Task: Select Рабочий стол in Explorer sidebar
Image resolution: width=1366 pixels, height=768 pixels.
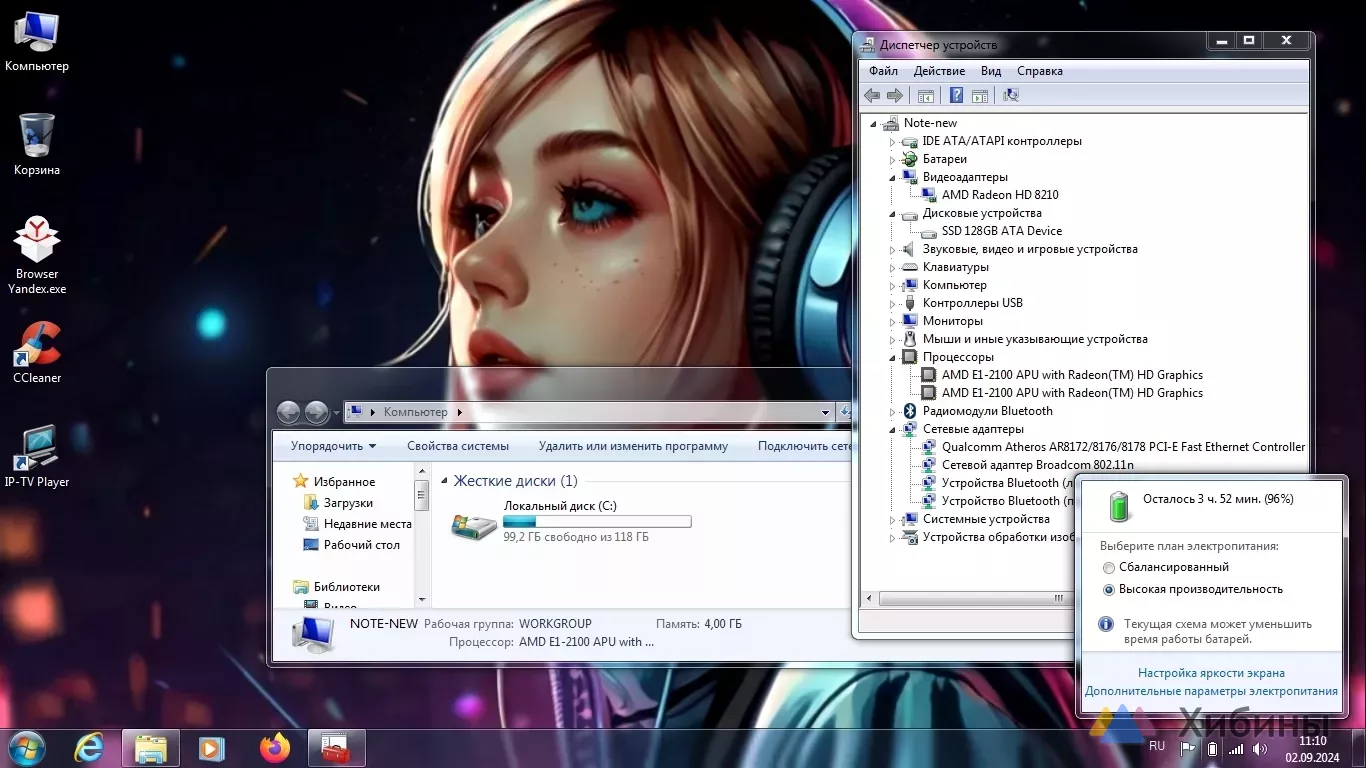Action: click(x=362, y=545)
